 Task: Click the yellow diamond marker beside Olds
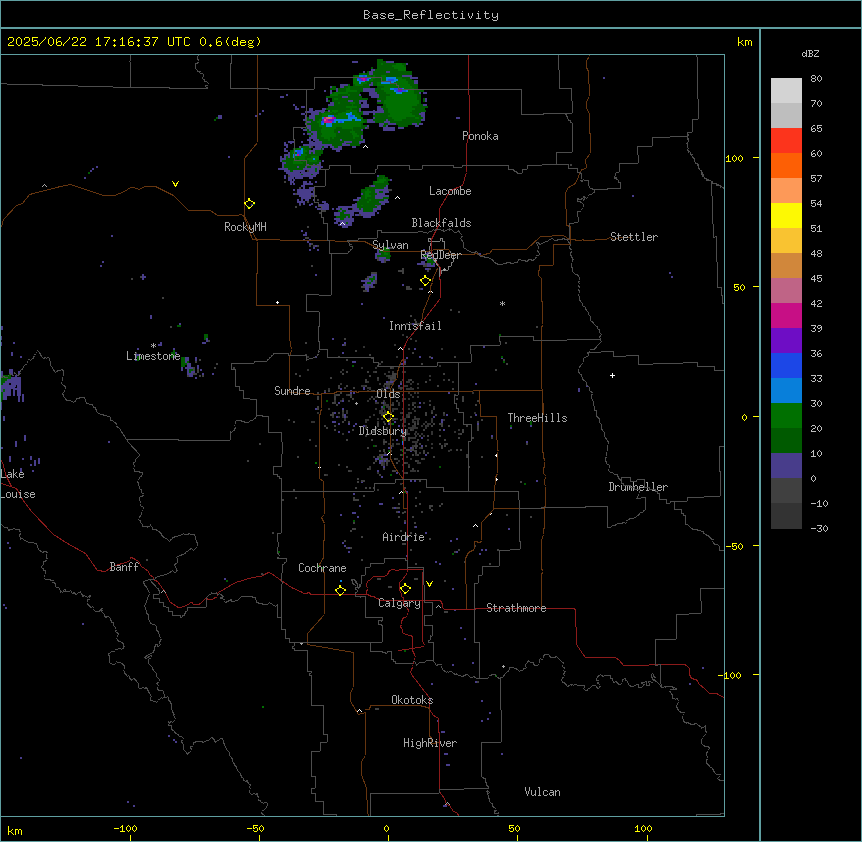388,417
